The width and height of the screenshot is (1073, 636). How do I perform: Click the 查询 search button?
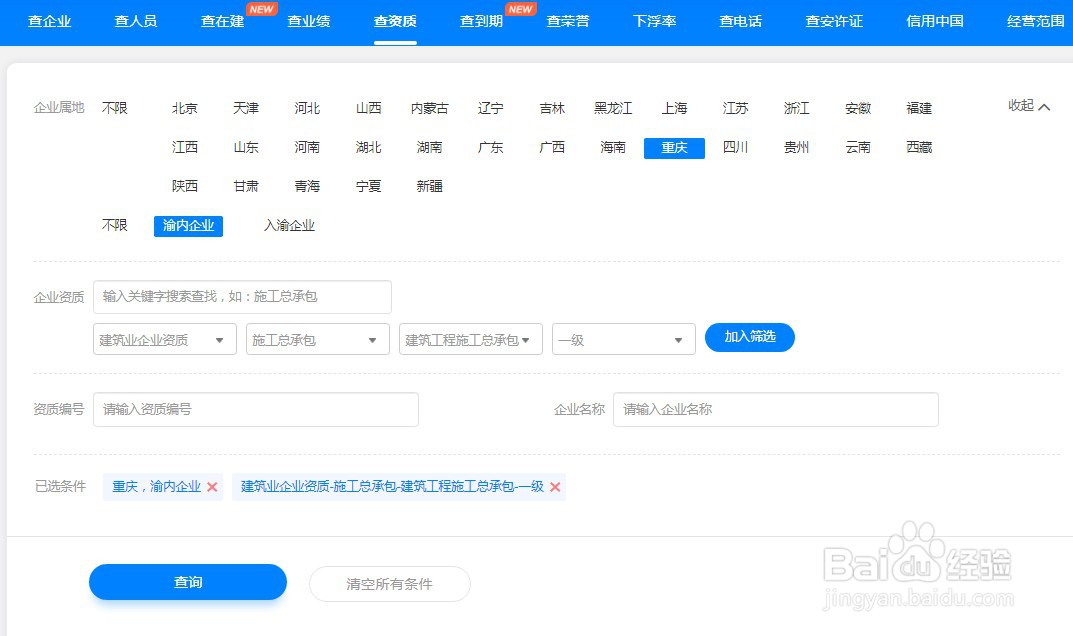pos(187,582)
